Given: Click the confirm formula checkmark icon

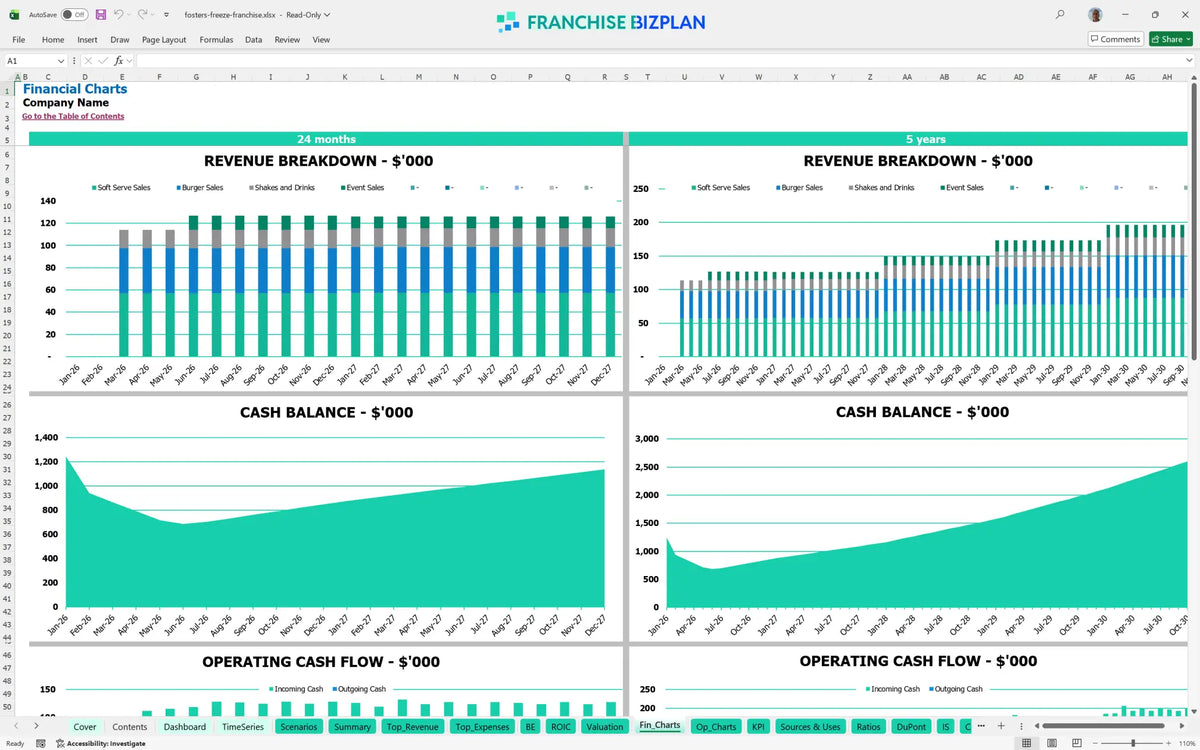Looking at the screenshot, I should click(102, 61).
